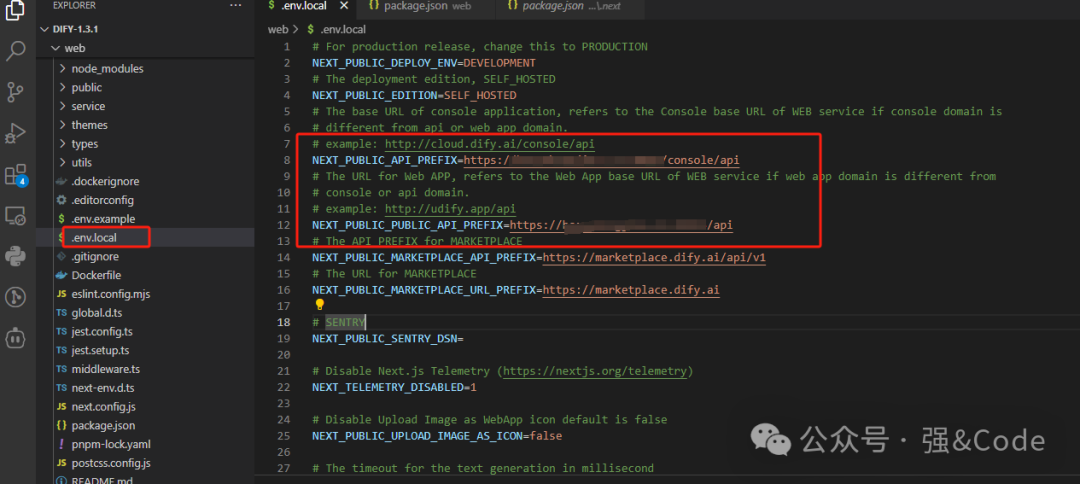
Task: Switch to the .env.local tab
Action: [305, 6]
